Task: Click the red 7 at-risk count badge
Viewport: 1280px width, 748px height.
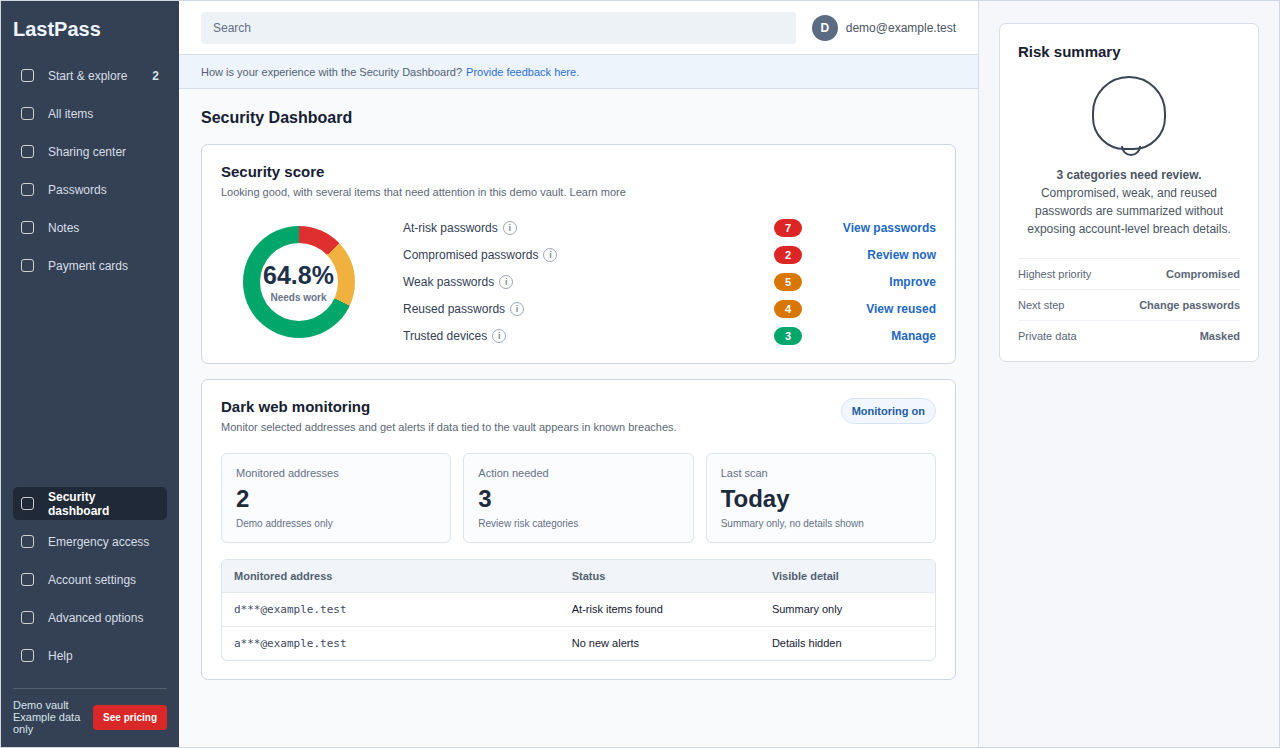Action: pyautogui.click(x=788, y=228)
